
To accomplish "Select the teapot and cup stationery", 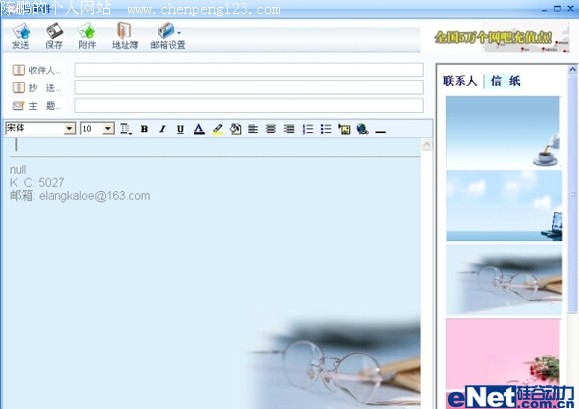I will [x=503, y=132].
